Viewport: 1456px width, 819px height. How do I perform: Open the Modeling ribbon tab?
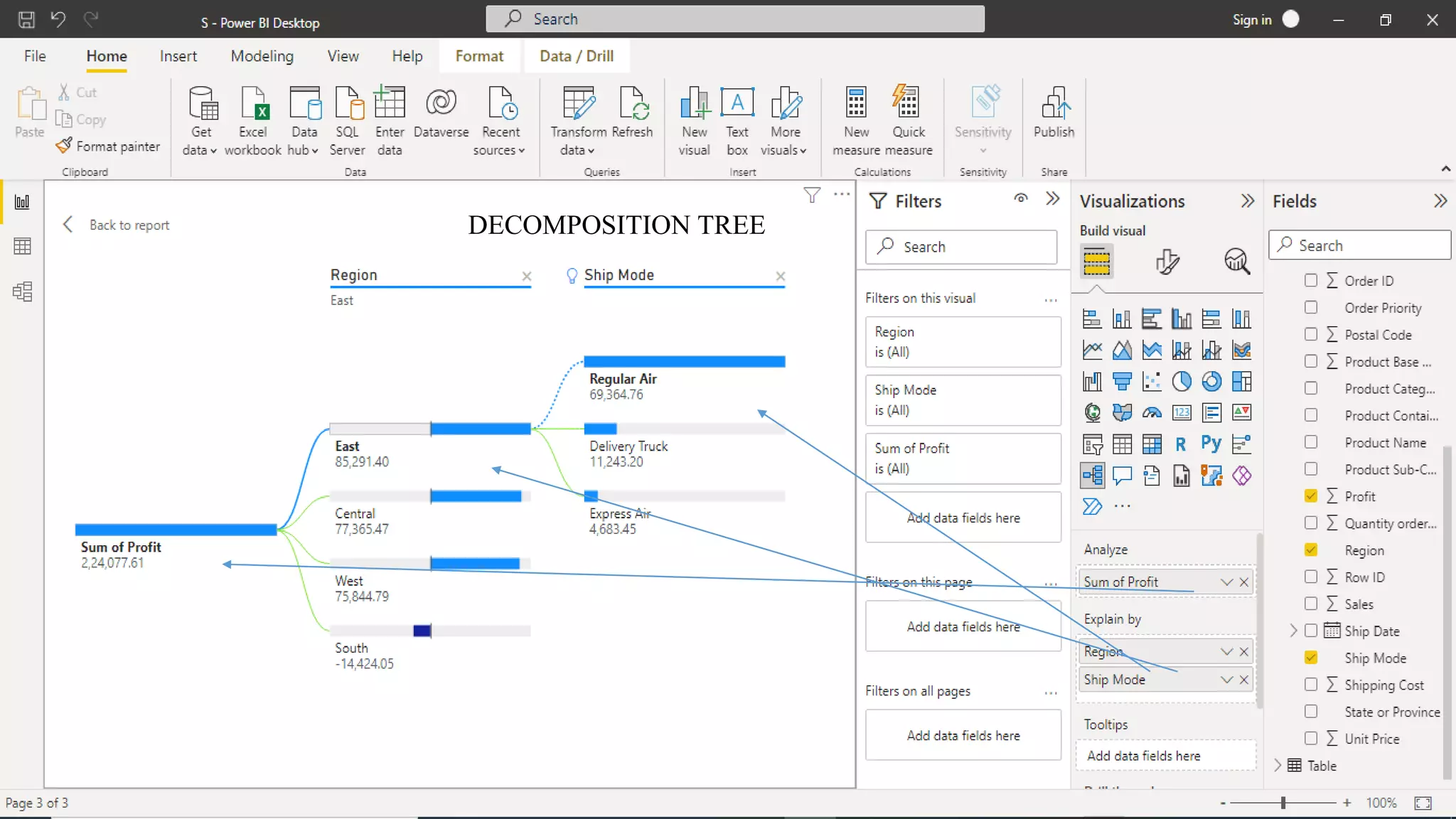[262, 56]
